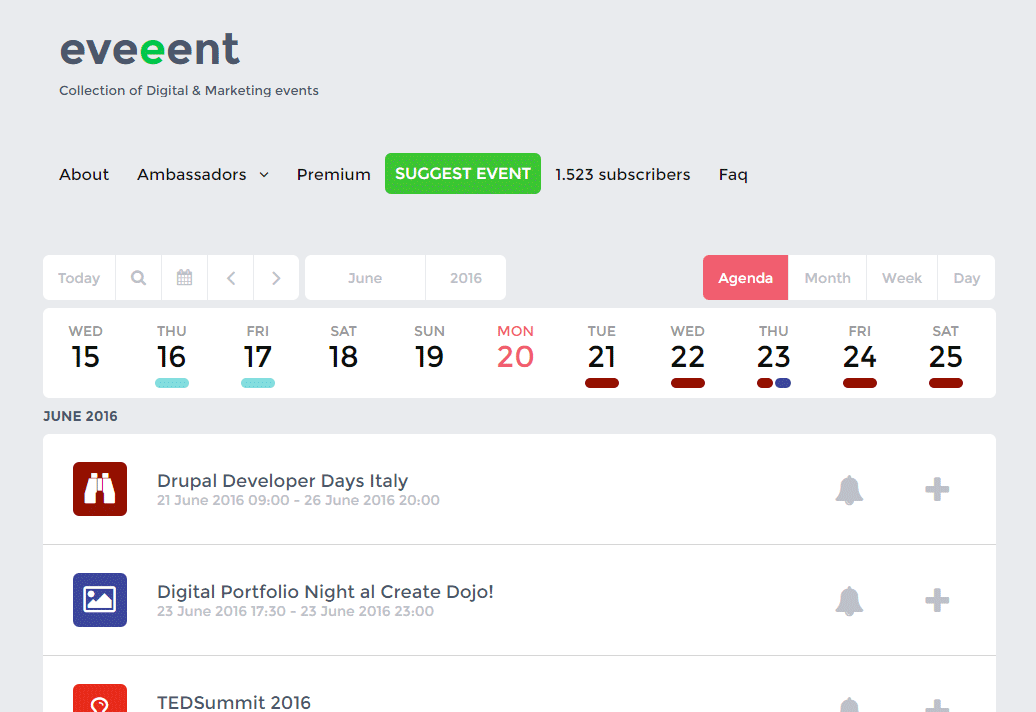Open the About page
1036x712 pixels.
(x=84, y=174)
